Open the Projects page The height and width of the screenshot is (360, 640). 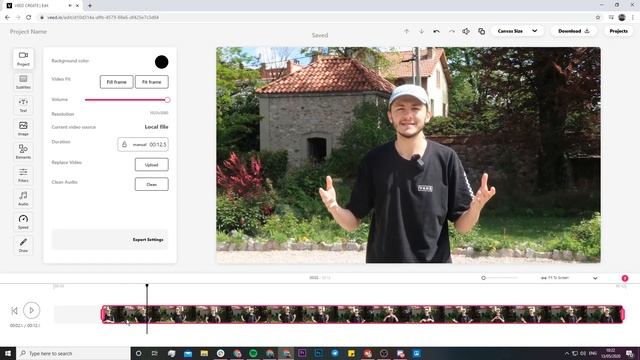point(618,31)
